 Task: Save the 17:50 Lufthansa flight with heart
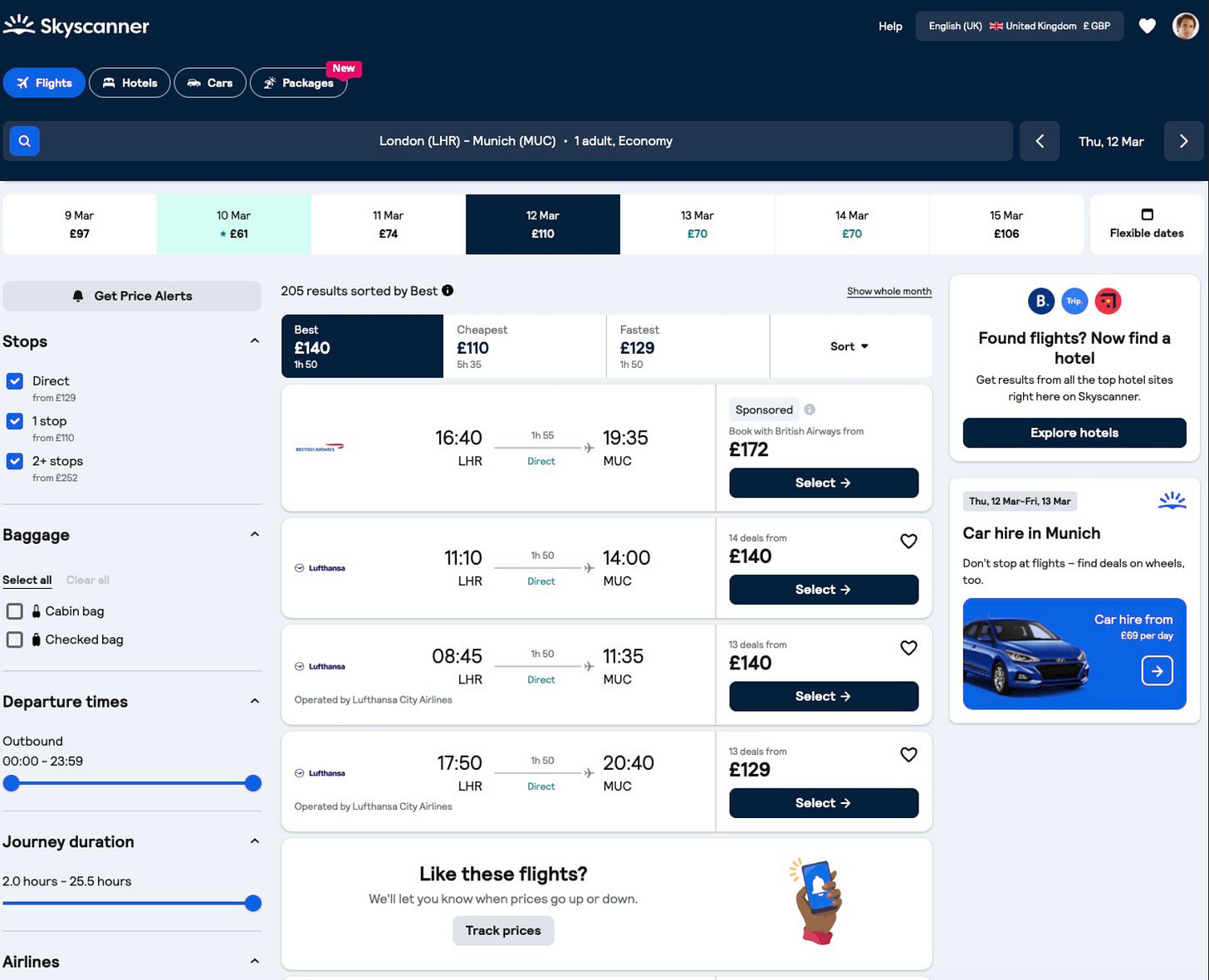click(x=908, y=755)
